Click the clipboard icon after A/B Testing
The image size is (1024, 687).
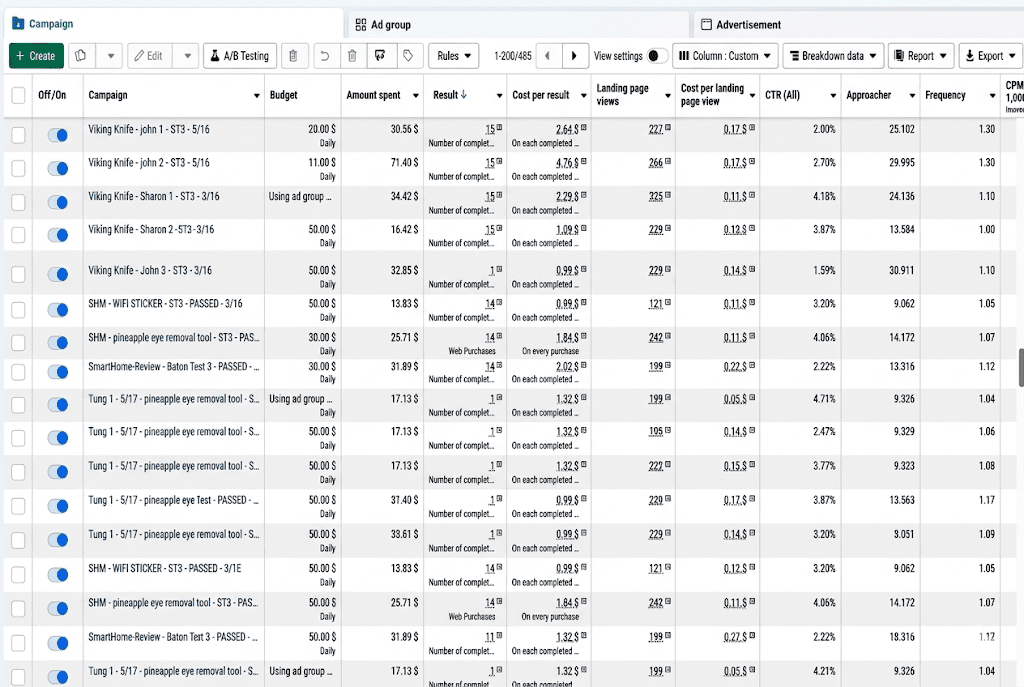[x=293, y=56]
